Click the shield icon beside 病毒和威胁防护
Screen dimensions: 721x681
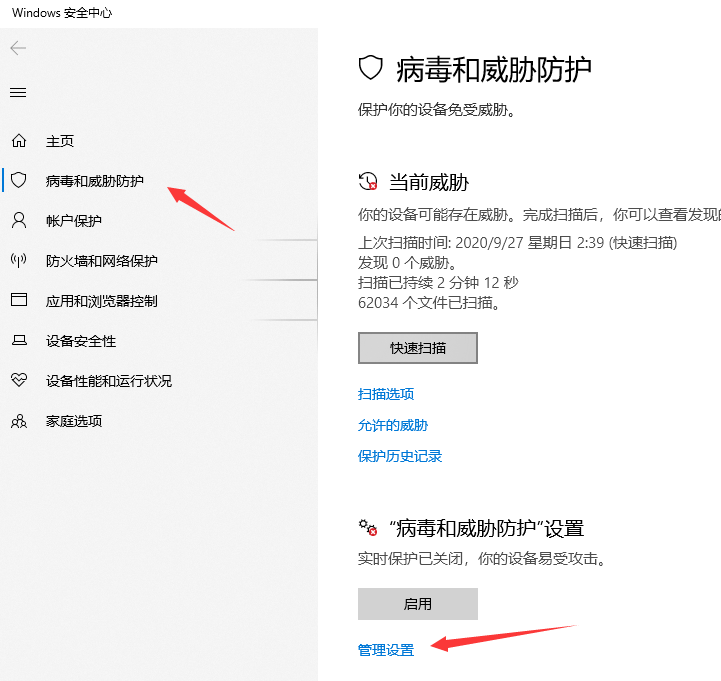click(18, 181)
